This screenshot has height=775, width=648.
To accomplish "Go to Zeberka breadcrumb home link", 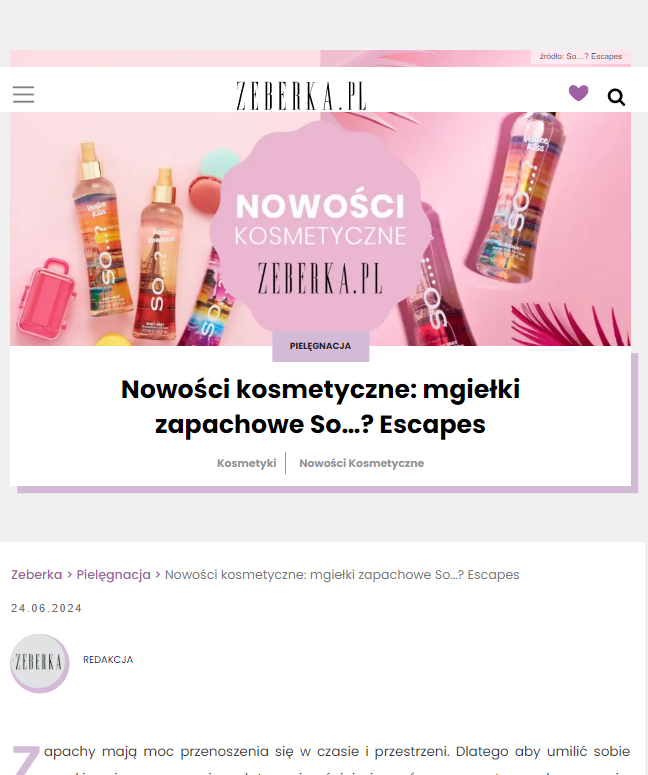I will 37,574.
